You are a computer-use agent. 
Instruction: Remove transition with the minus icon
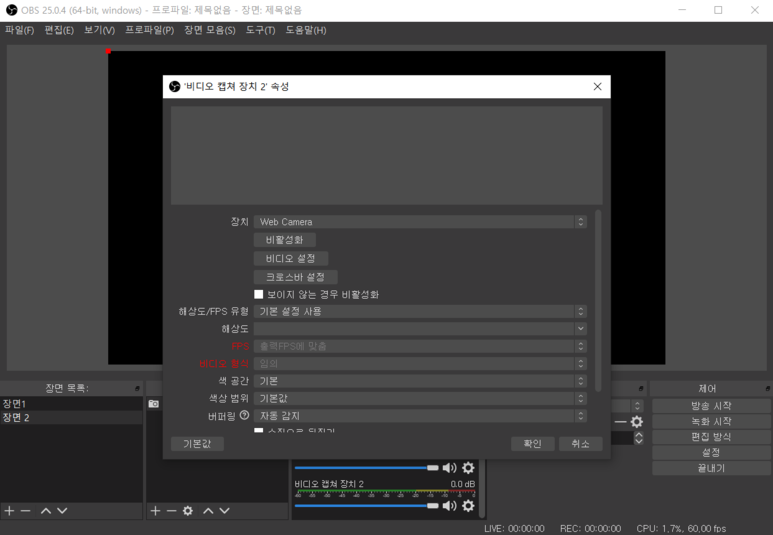[621, 422]
